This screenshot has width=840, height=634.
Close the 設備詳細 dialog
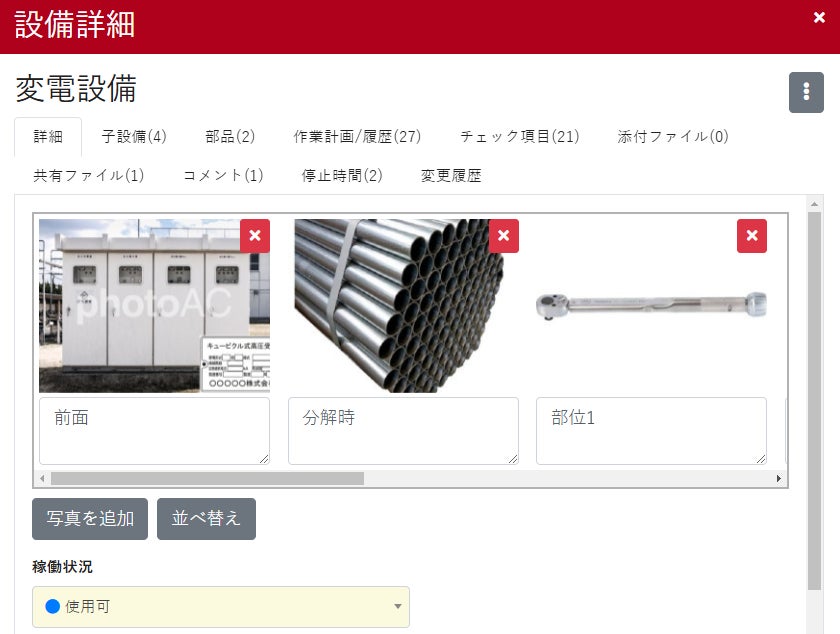[x=819, y=18]
